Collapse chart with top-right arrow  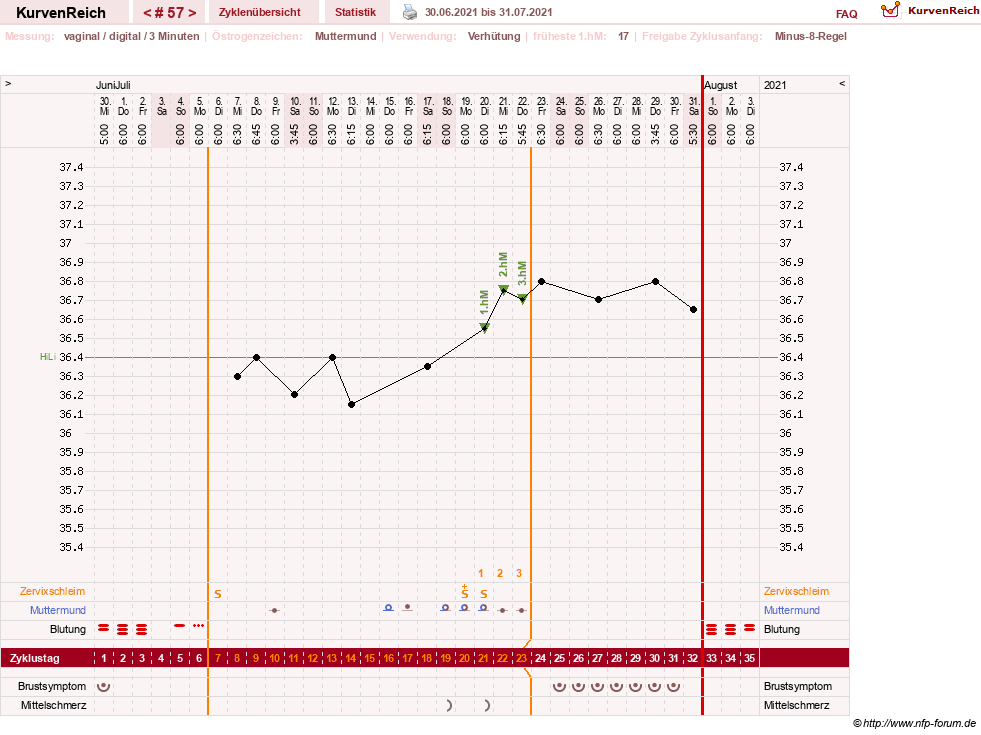[842, 83]
